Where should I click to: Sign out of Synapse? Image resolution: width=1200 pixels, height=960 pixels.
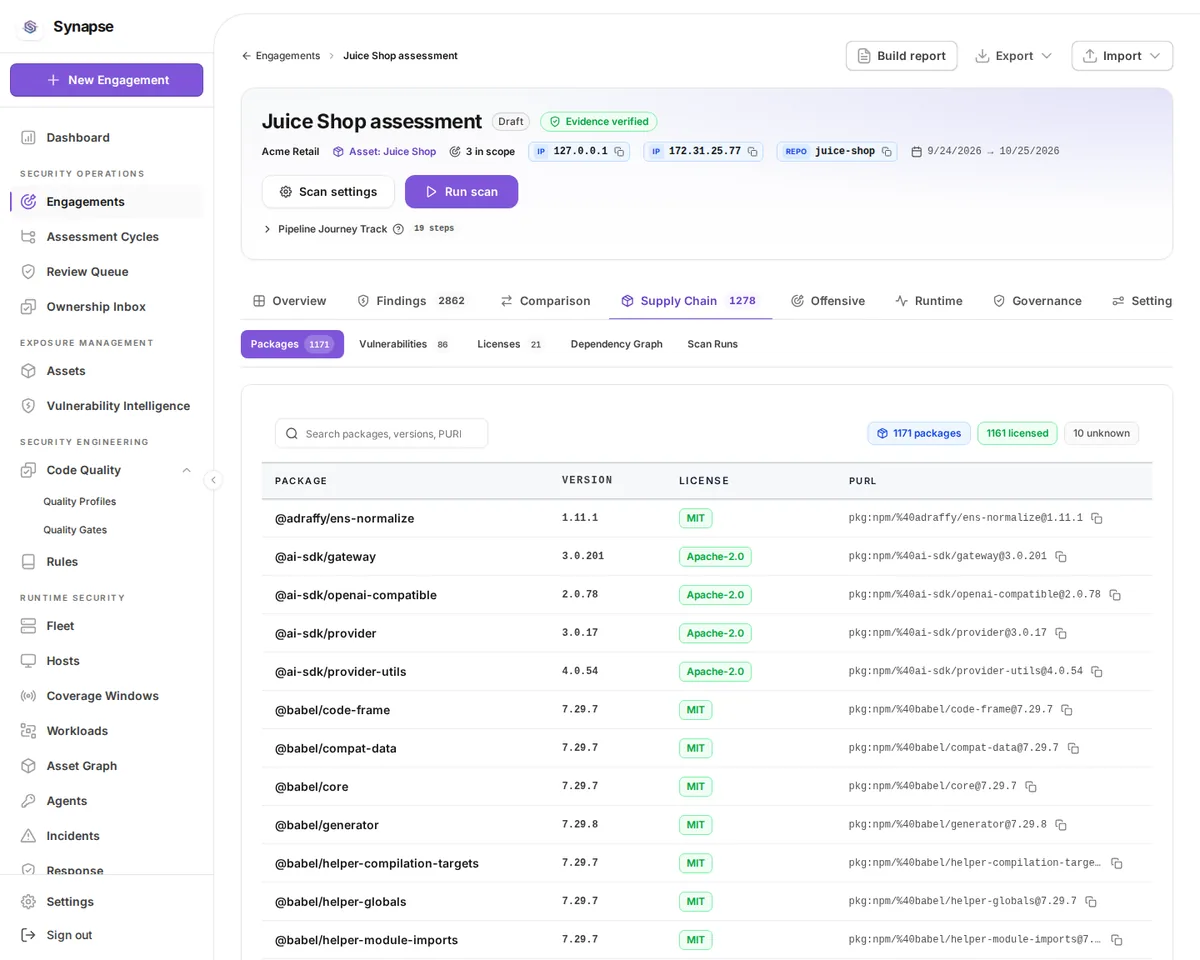[x=106, y=935]
